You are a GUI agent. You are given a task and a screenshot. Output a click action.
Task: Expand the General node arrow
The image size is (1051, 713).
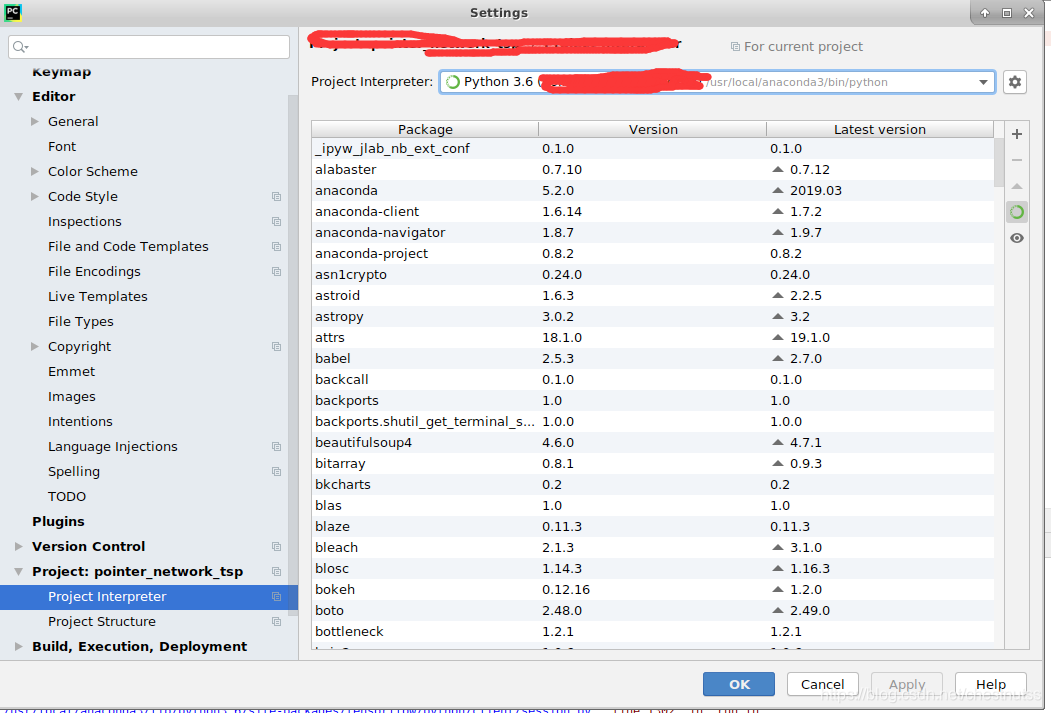coord(35,121)
